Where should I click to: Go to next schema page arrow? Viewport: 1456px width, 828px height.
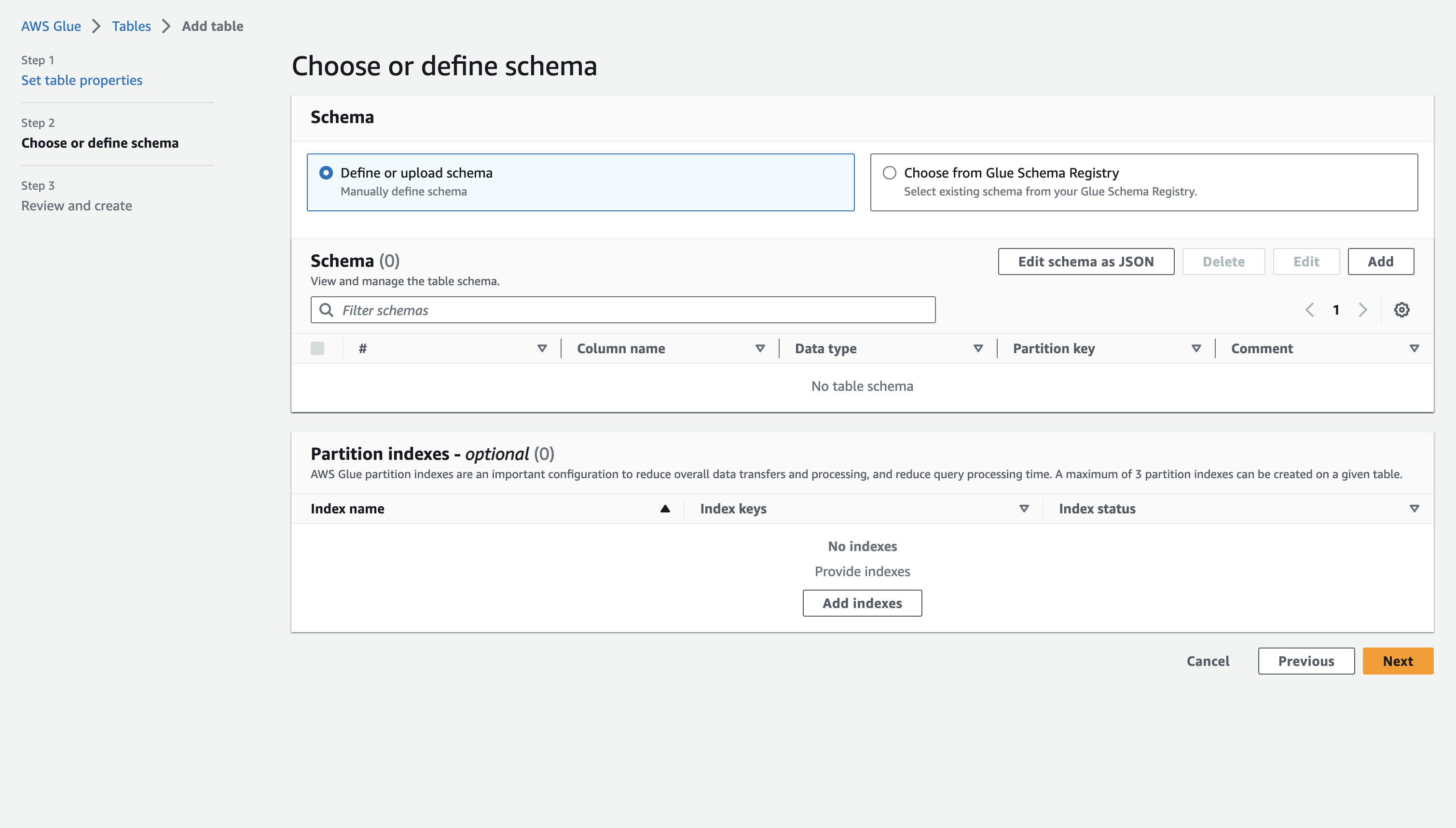click(1363, 310)
